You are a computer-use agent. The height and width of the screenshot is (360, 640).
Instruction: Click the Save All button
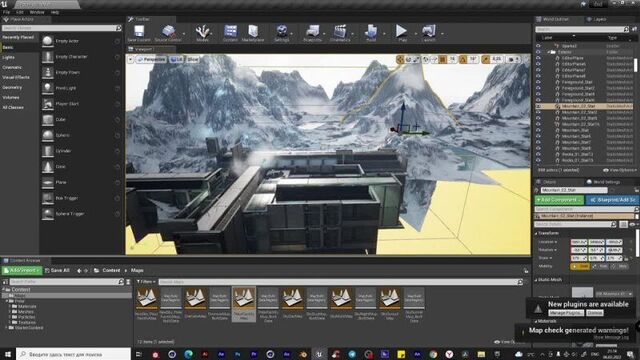(57, 270)
